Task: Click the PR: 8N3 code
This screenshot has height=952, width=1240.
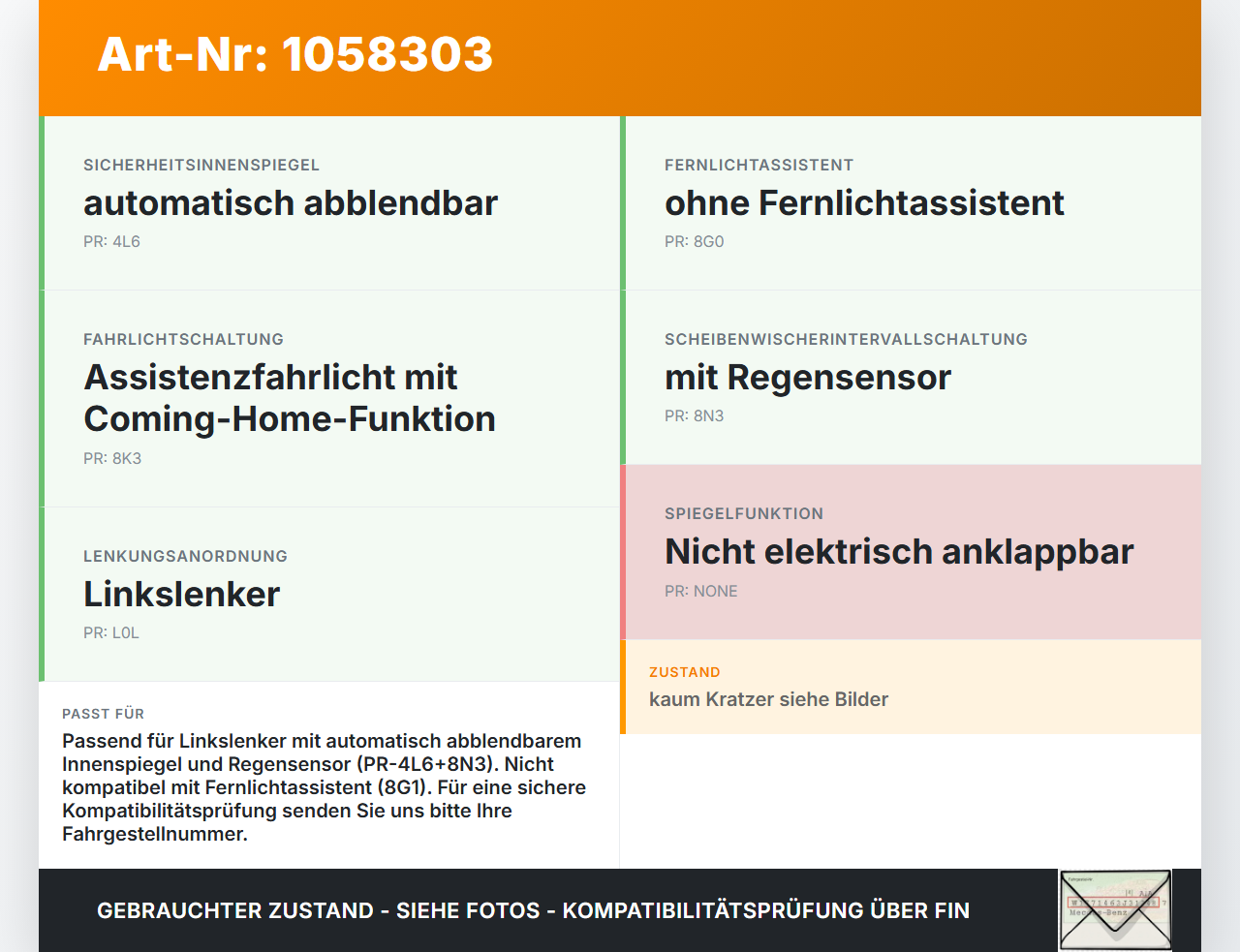Action: (694, 415)
